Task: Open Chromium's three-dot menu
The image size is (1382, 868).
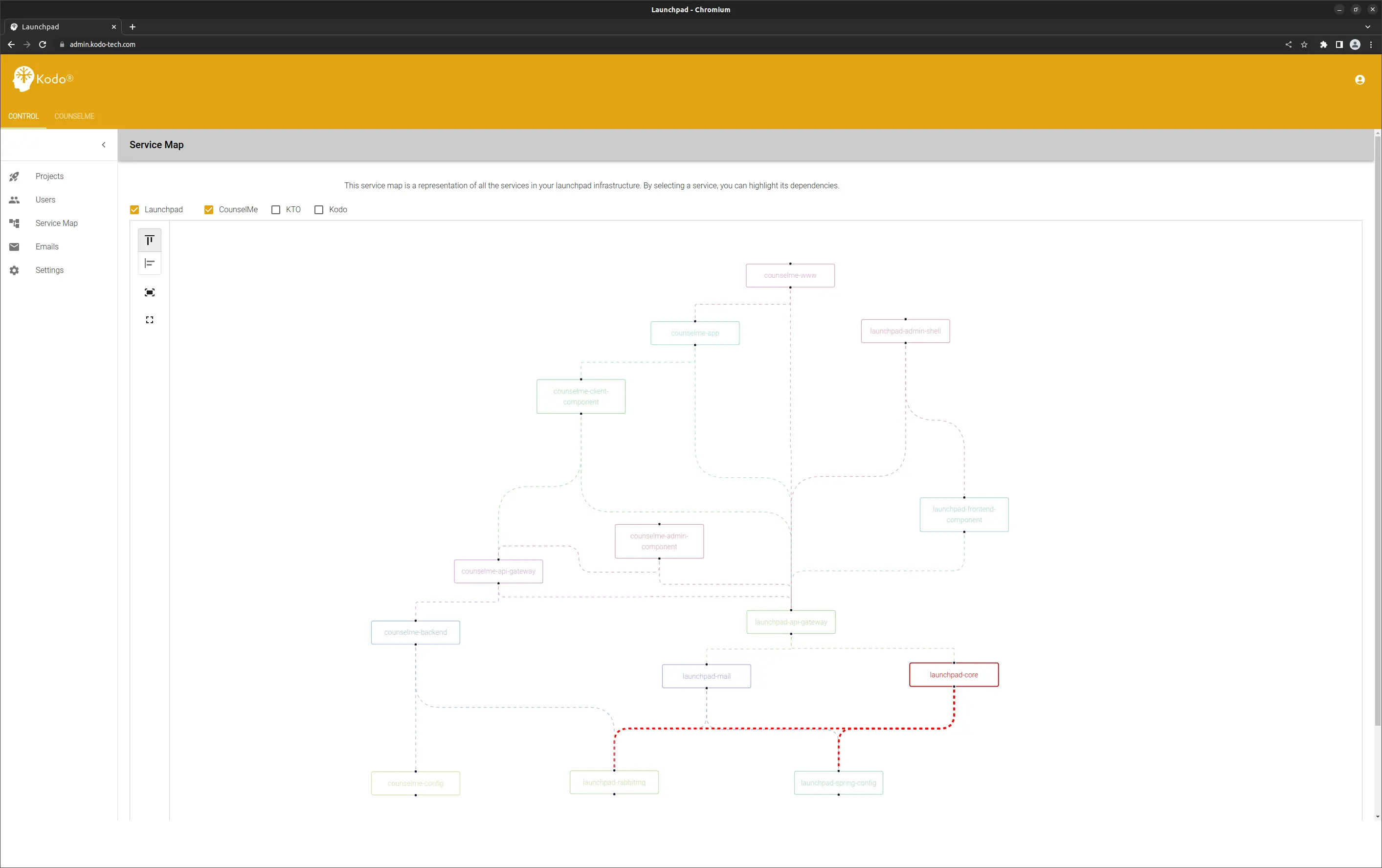Action: pyautogui.click(x=1372, y=44)
